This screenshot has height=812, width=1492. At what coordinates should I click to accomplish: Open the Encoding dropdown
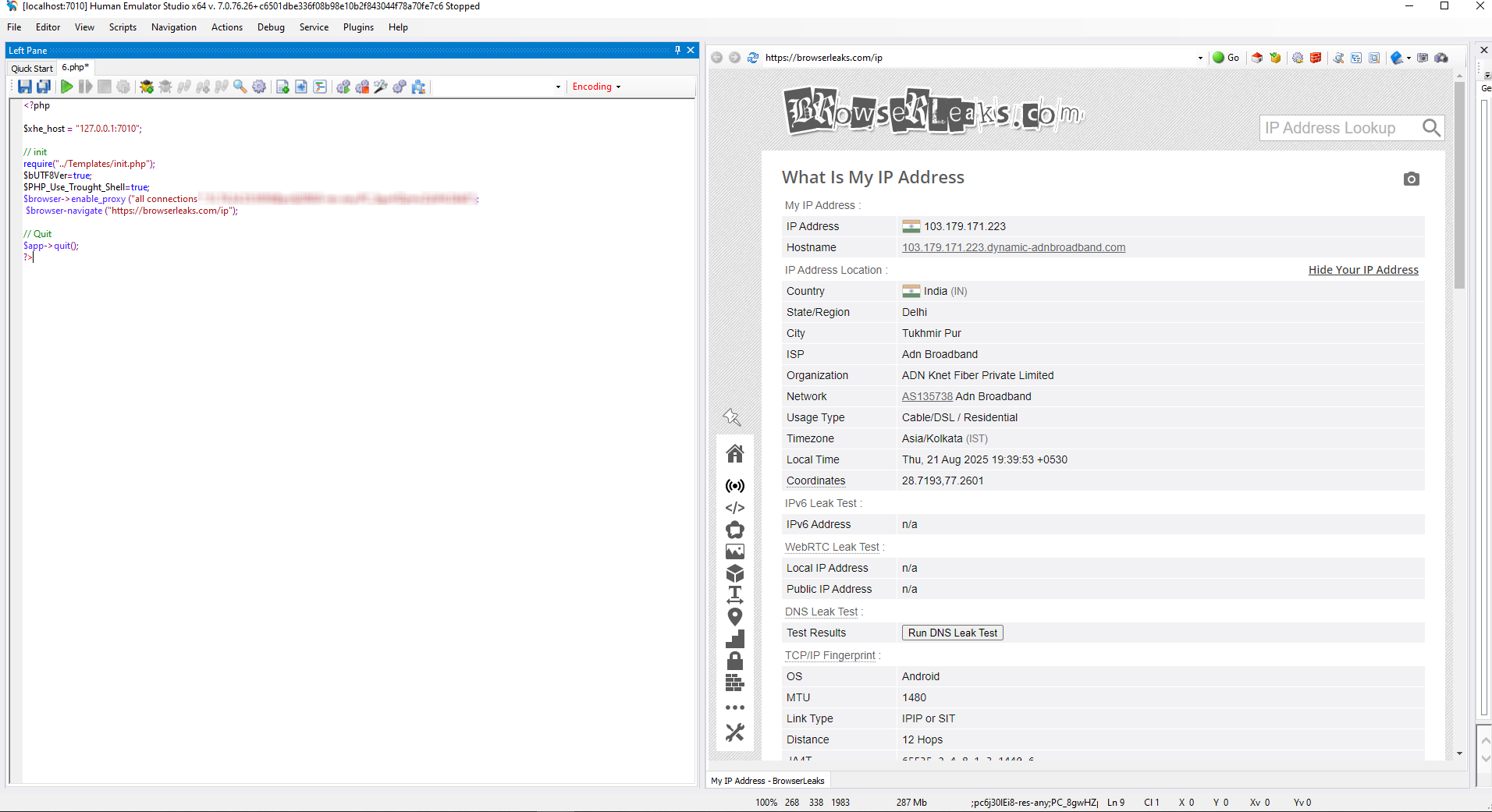click(595, 87)
